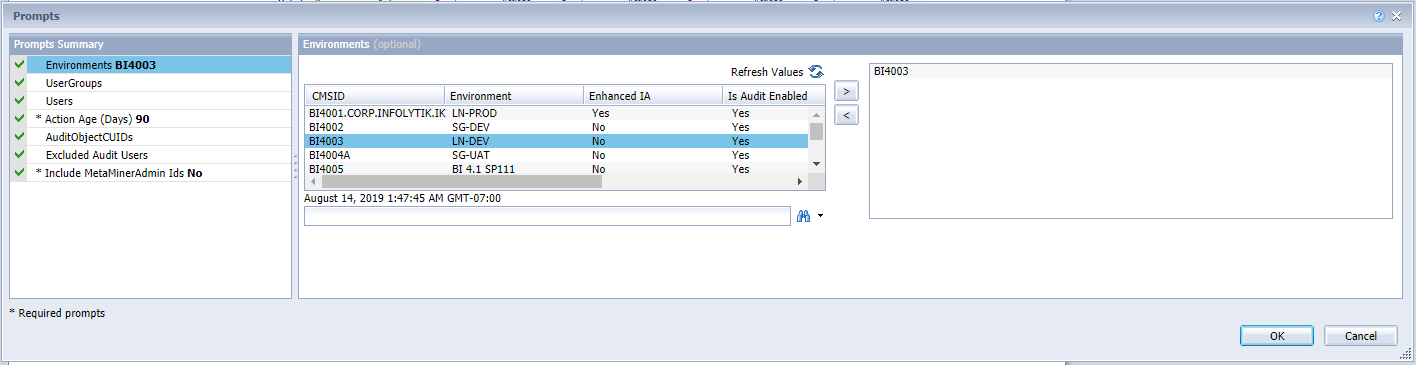Click the OK button
Screen dimensions: 1416x365
click(1277, 336)
